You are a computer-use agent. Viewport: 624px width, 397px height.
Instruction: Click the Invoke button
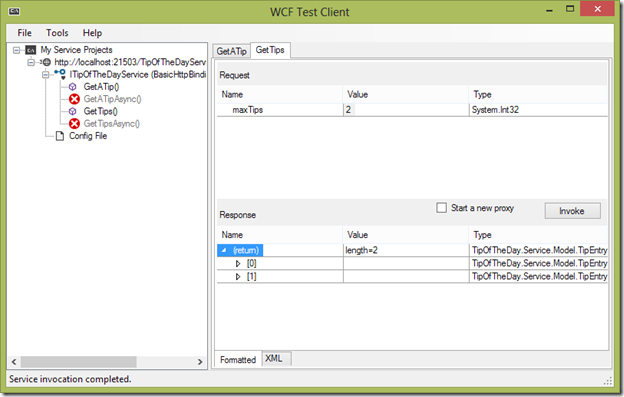point(572,211)
